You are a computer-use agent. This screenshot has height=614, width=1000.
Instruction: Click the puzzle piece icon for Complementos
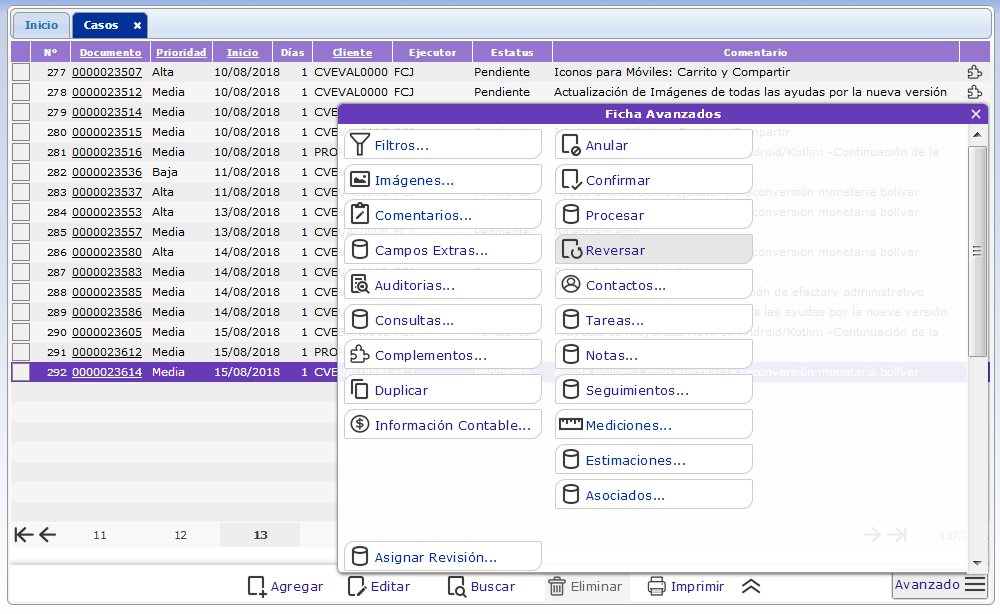click(359, 355)
